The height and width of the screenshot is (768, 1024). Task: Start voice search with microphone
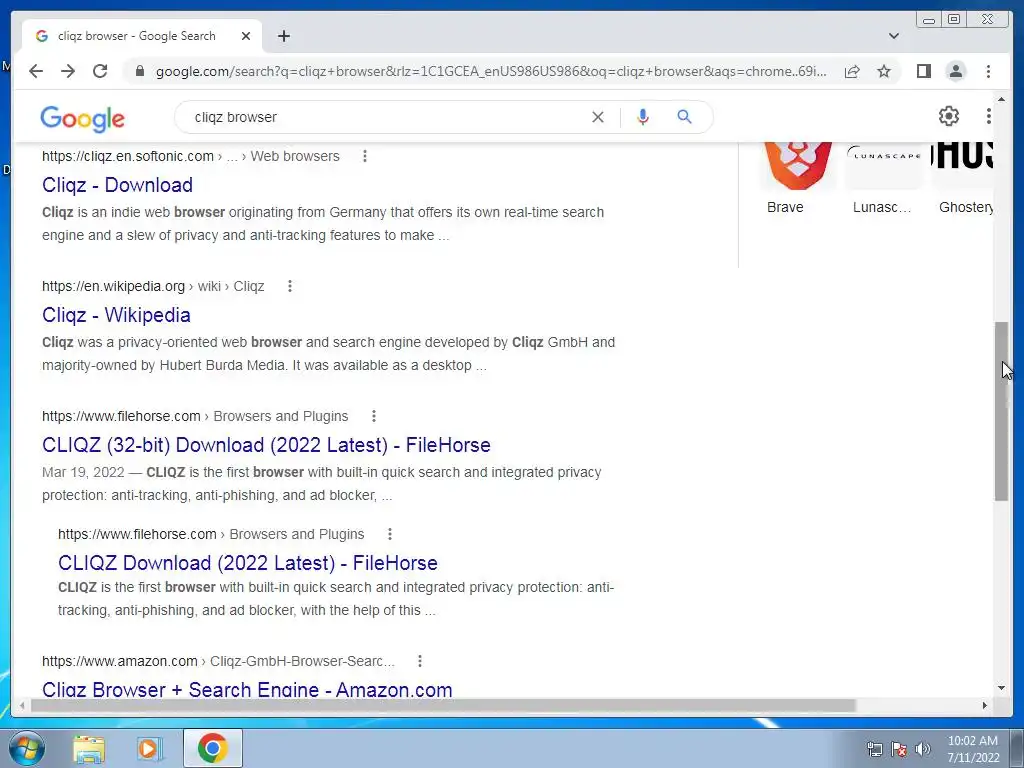[643, 117]
